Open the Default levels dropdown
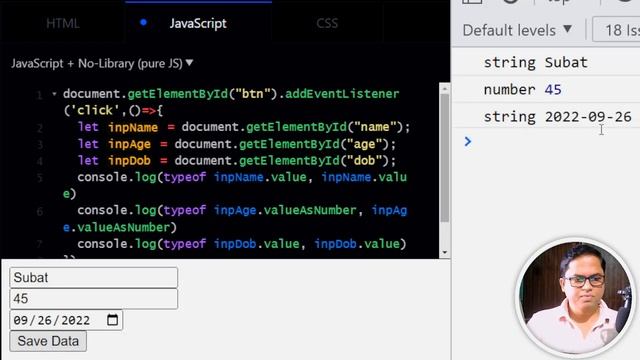This screenshot has height=360, width=640. pyautogui.click(x=517, y=30)
